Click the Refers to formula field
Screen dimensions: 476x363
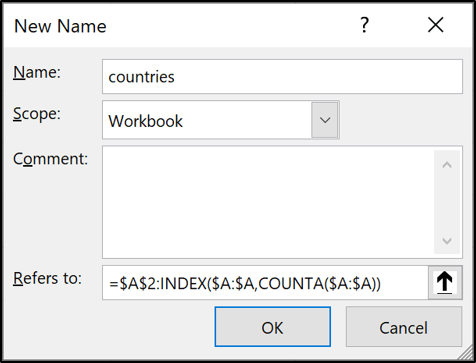point(265,283)
